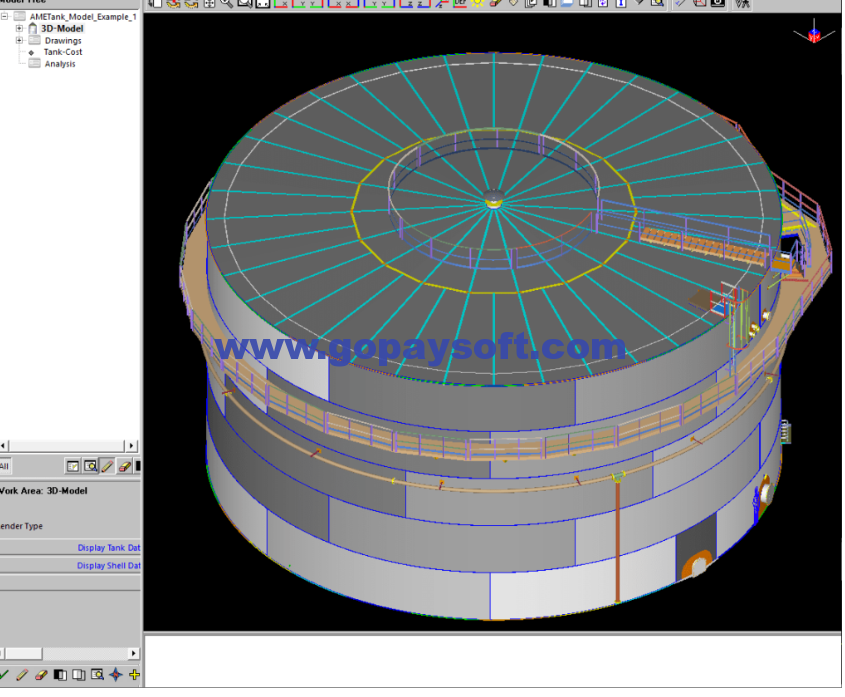
Task: Click the lower panel scroll-right arrow
Action: (133, 653)
